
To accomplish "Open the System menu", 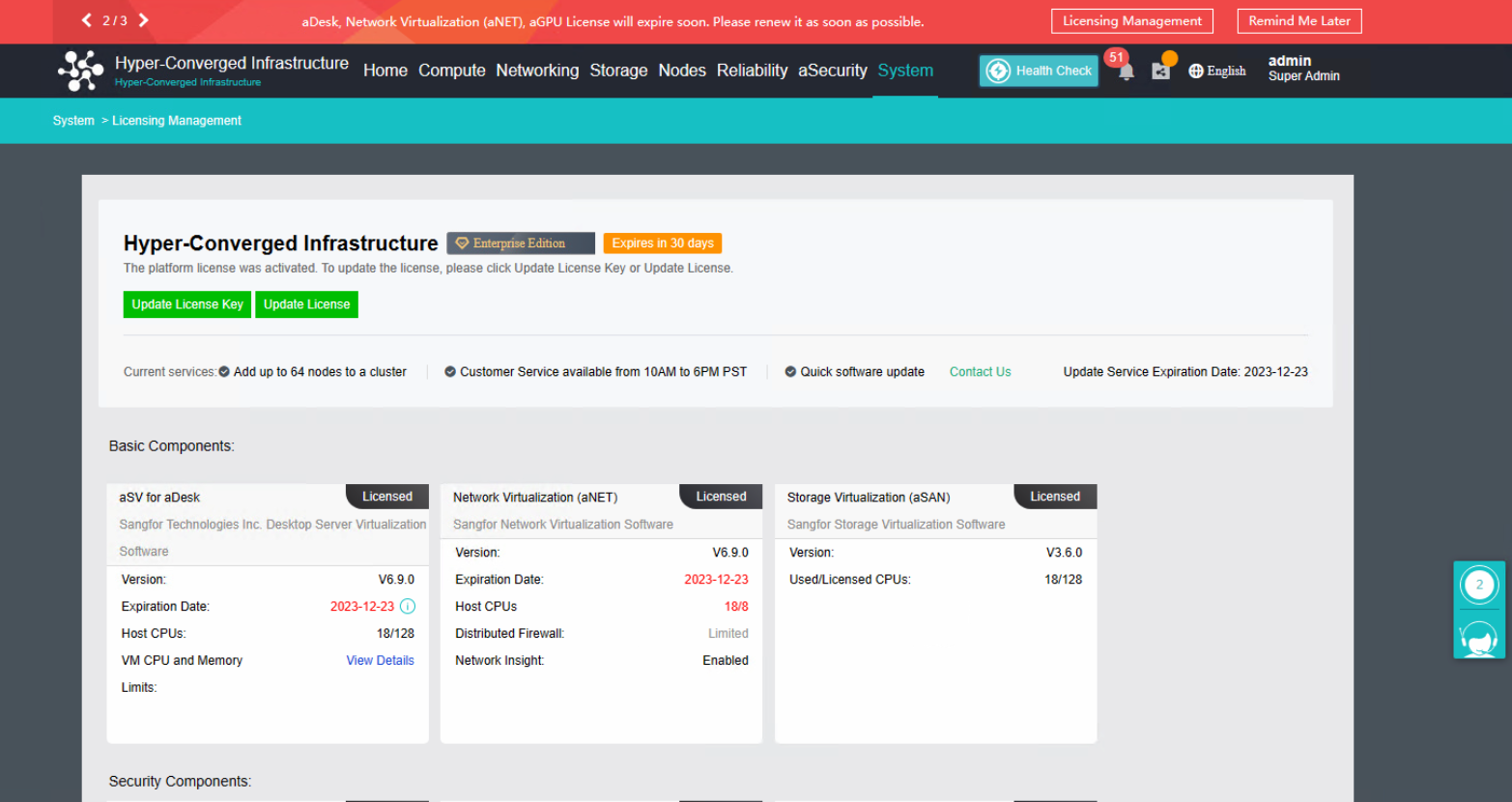I will [905, 71].
